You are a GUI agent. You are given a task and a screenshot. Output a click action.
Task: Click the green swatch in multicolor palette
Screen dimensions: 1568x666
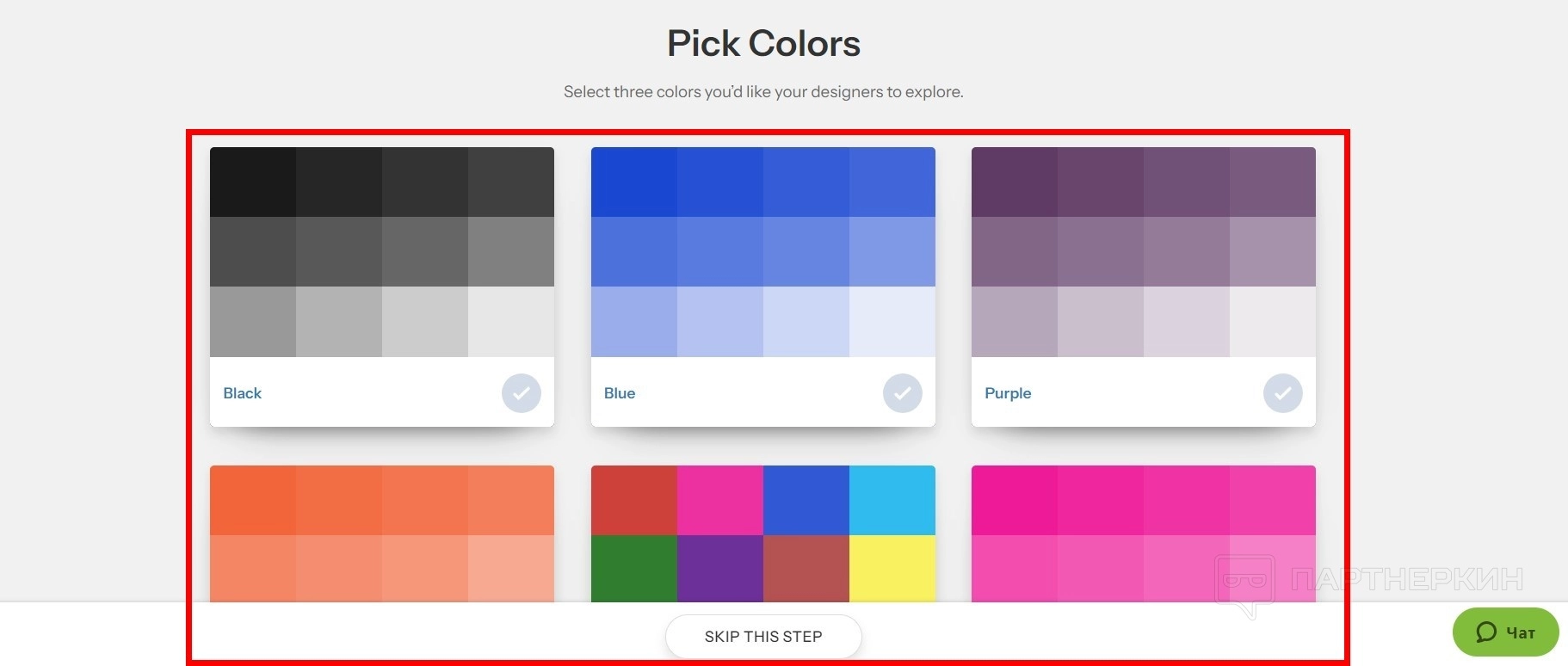[634, 568]
